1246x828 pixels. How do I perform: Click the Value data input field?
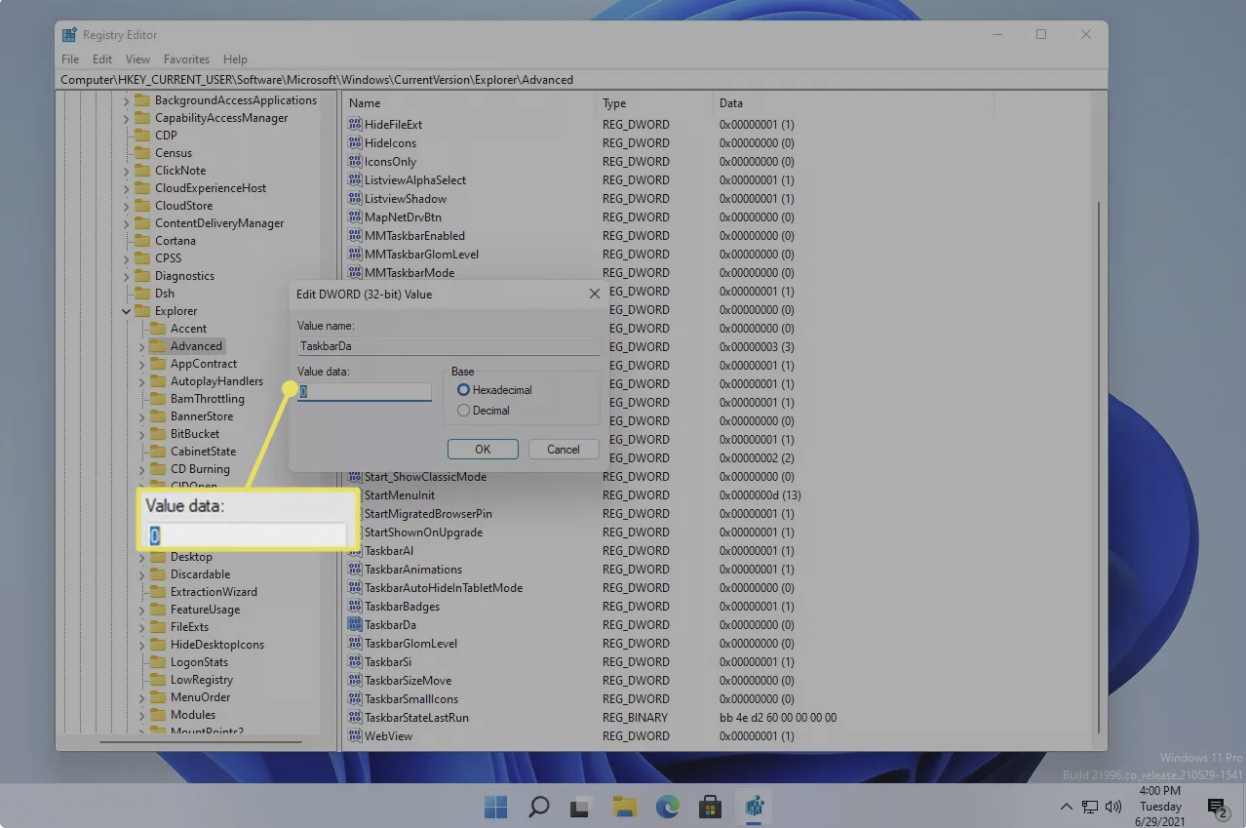[x=365, y=392]
